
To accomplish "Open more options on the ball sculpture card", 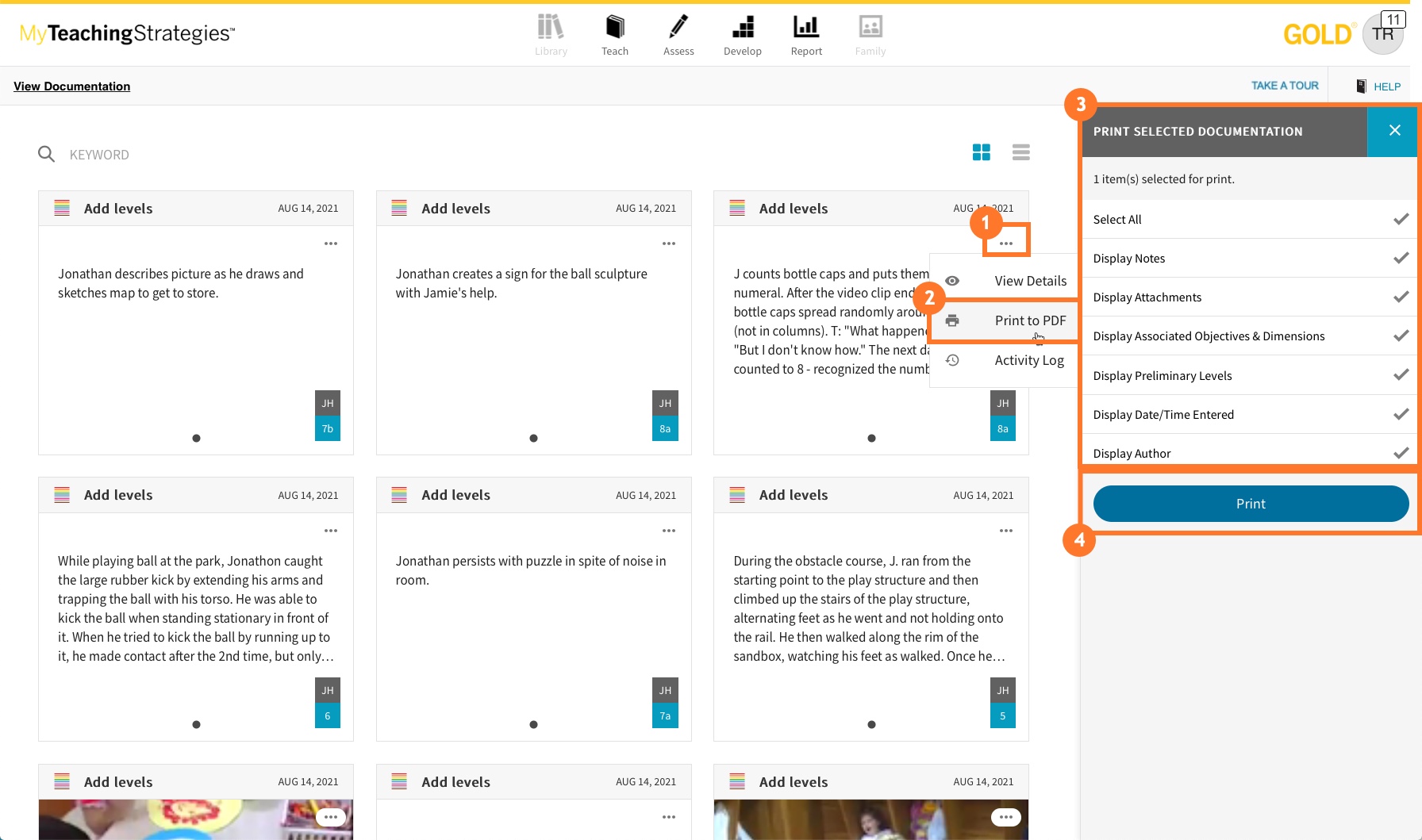I will point(669,244).
